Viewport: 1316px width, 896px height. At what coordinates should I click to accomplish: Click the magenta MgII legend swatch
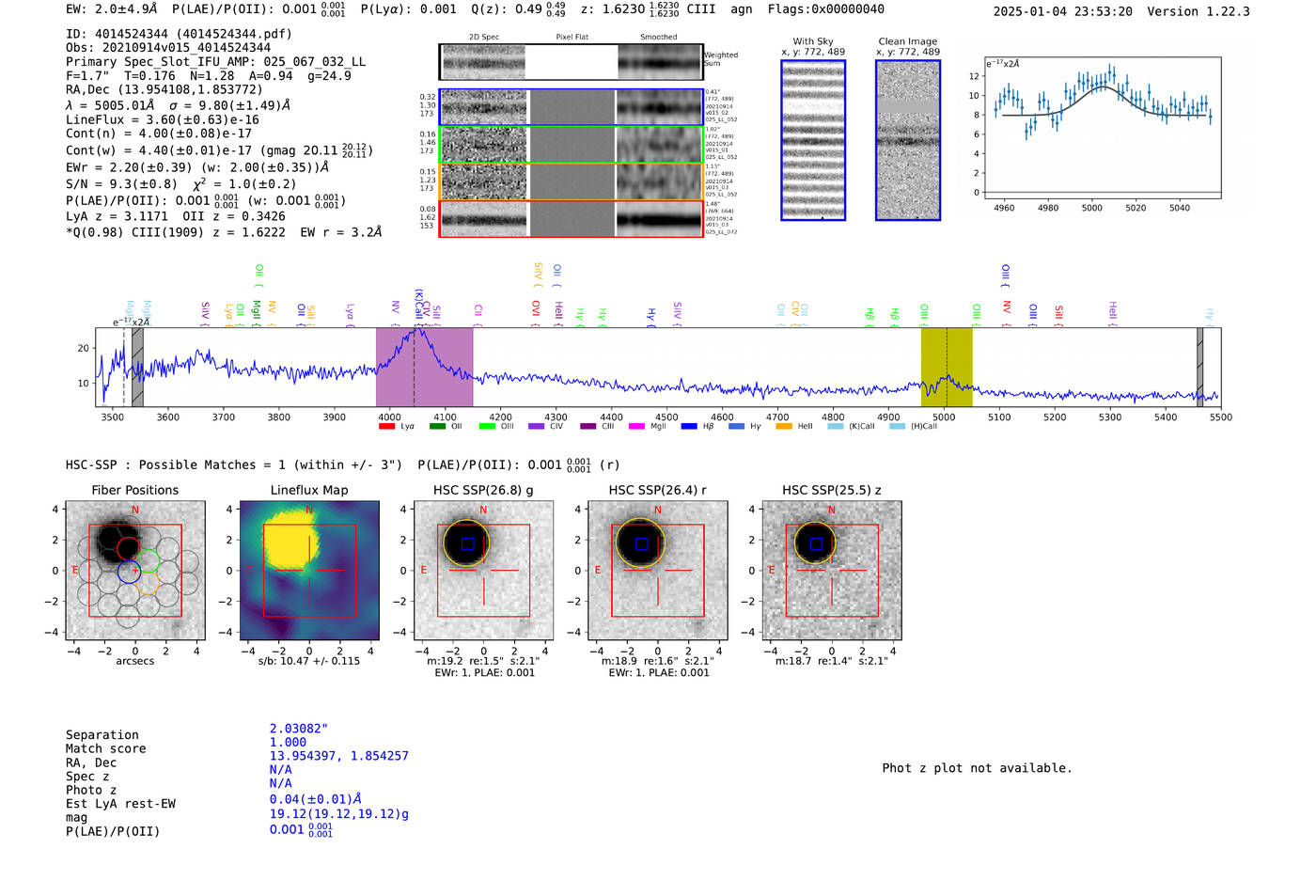pyautogui.click(x=637, y=427)
